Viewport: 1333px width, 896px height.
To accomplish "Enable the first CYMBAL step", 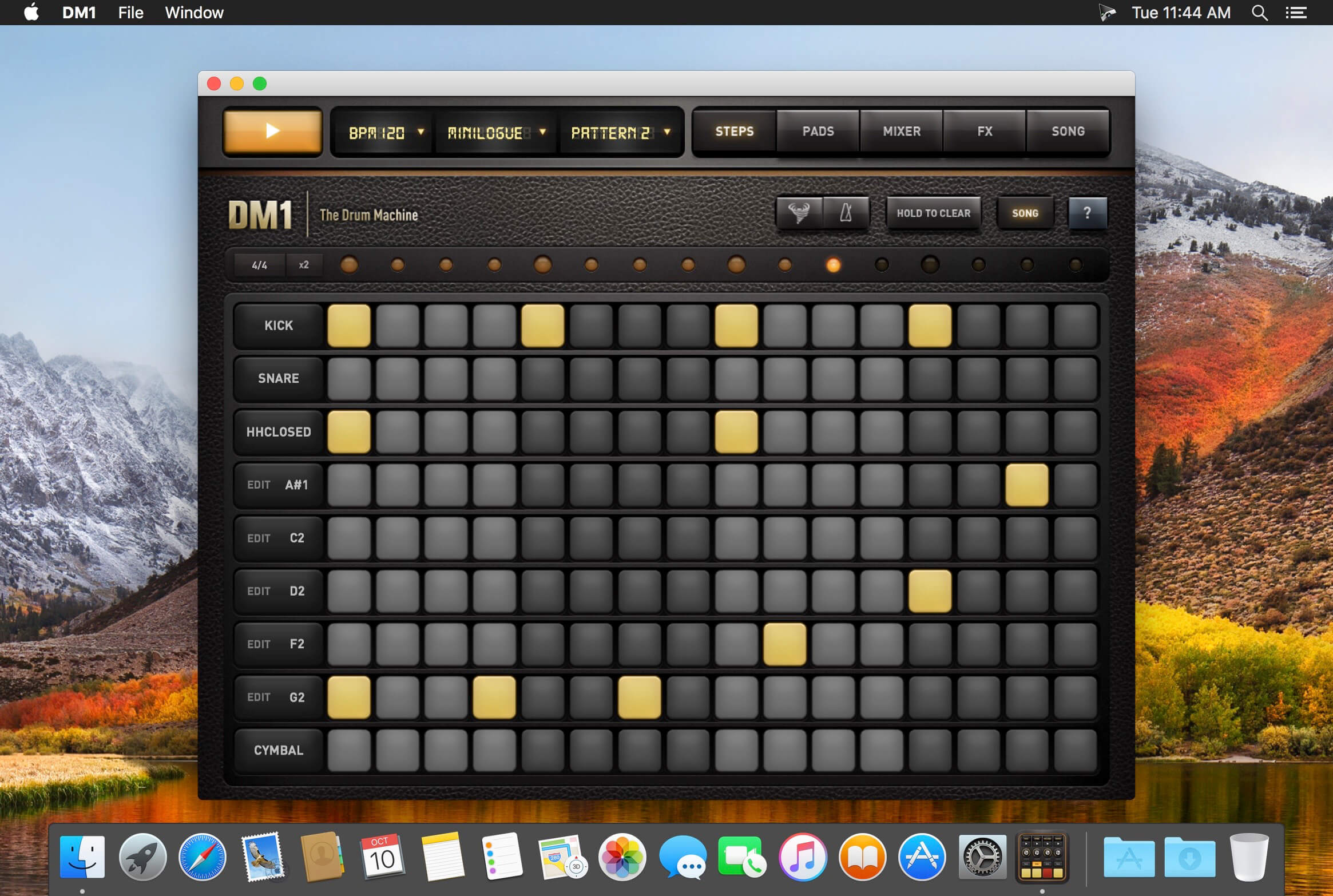I will pos(349,750).
